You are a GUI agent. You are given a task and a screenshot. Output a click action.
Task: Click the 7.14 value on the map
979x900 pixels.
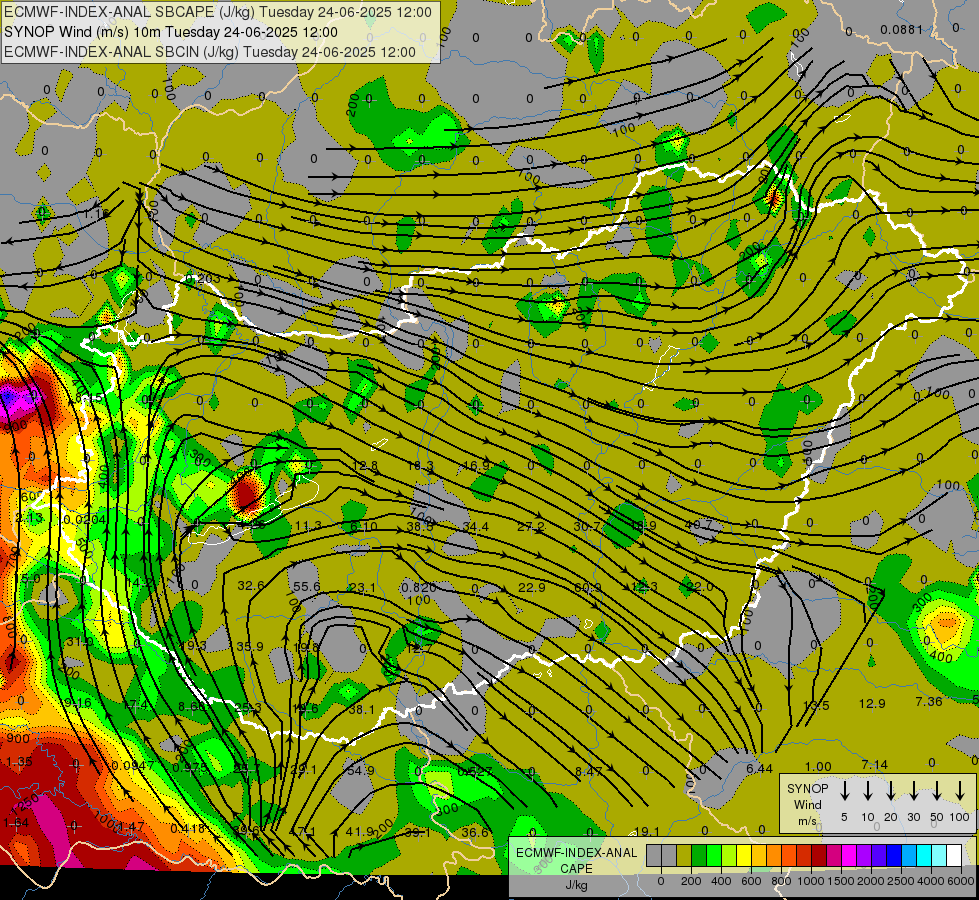[x=874, y=764]
